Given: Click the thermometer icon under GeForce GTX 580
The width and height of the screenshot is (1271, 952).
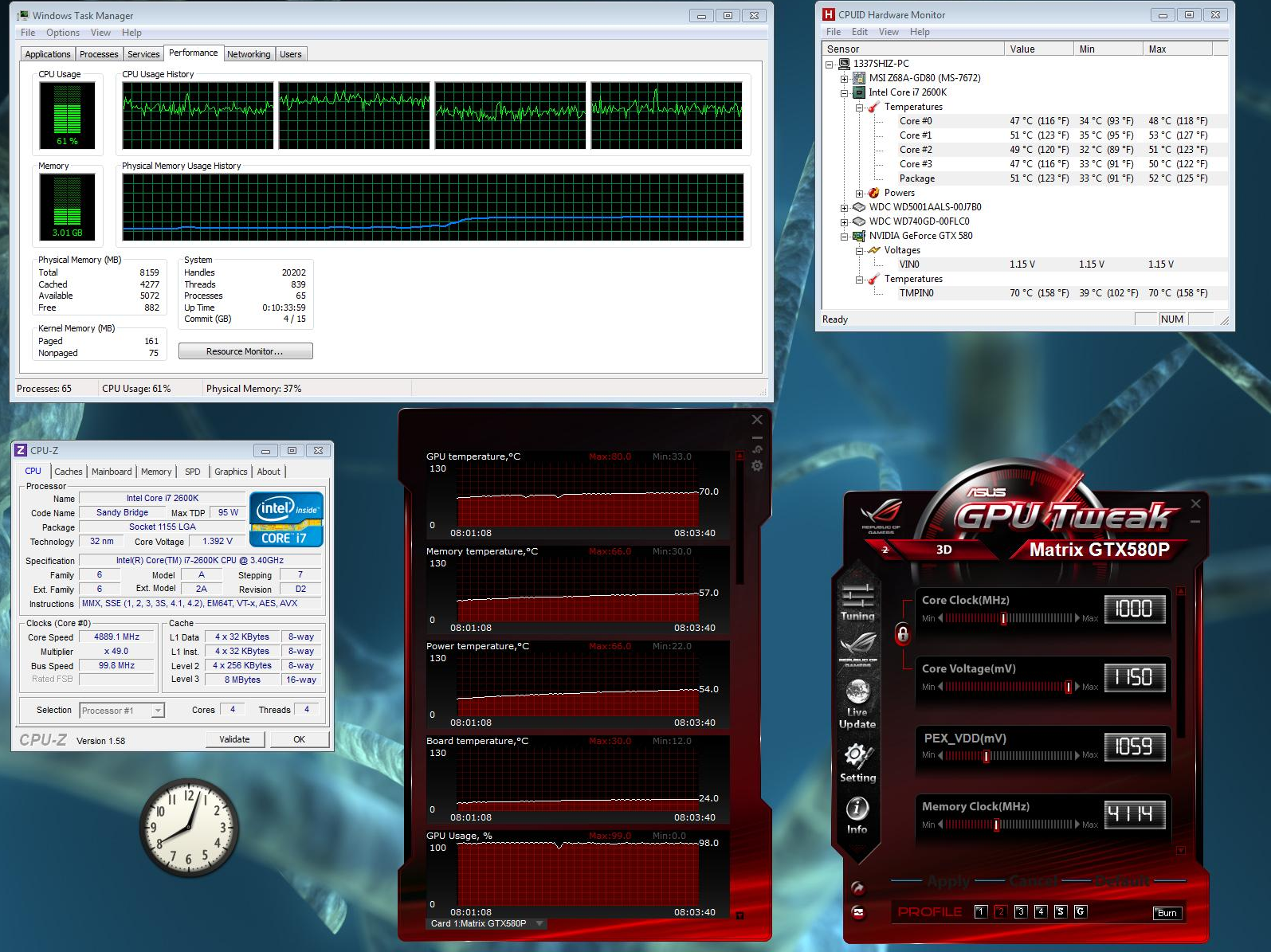Looking at the screenshot, I should pyautogui.click(x=874, y=279).
